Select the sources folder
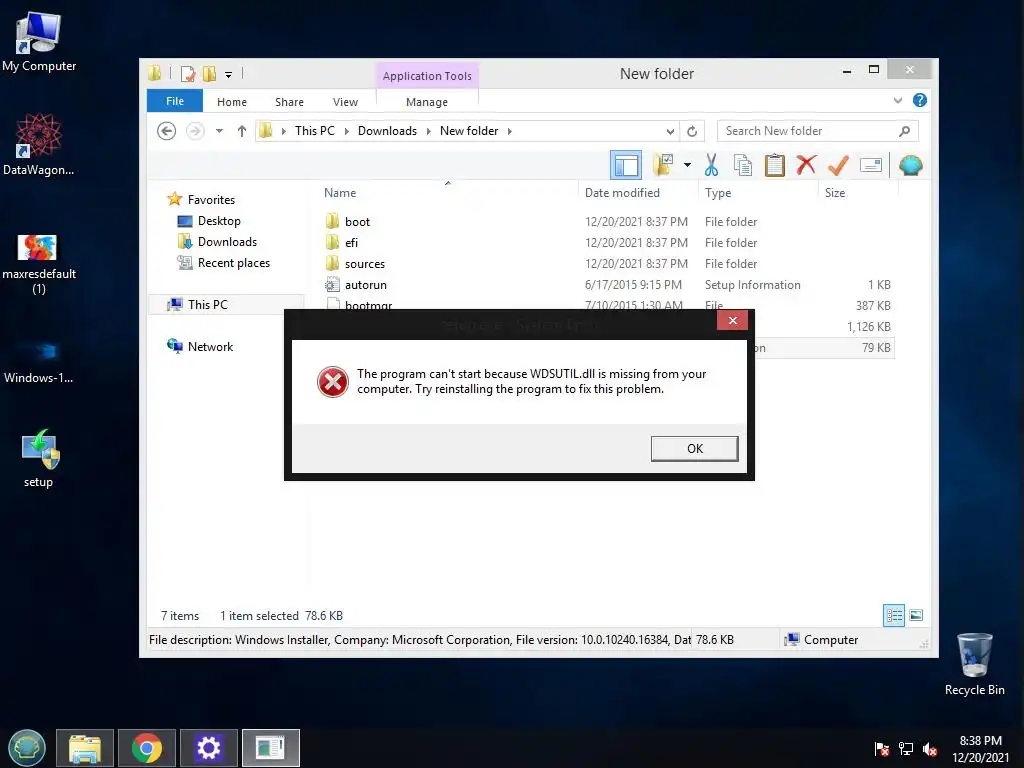Image resolution: width=1024 pixels, height=768 pixels. coord(365,264)
